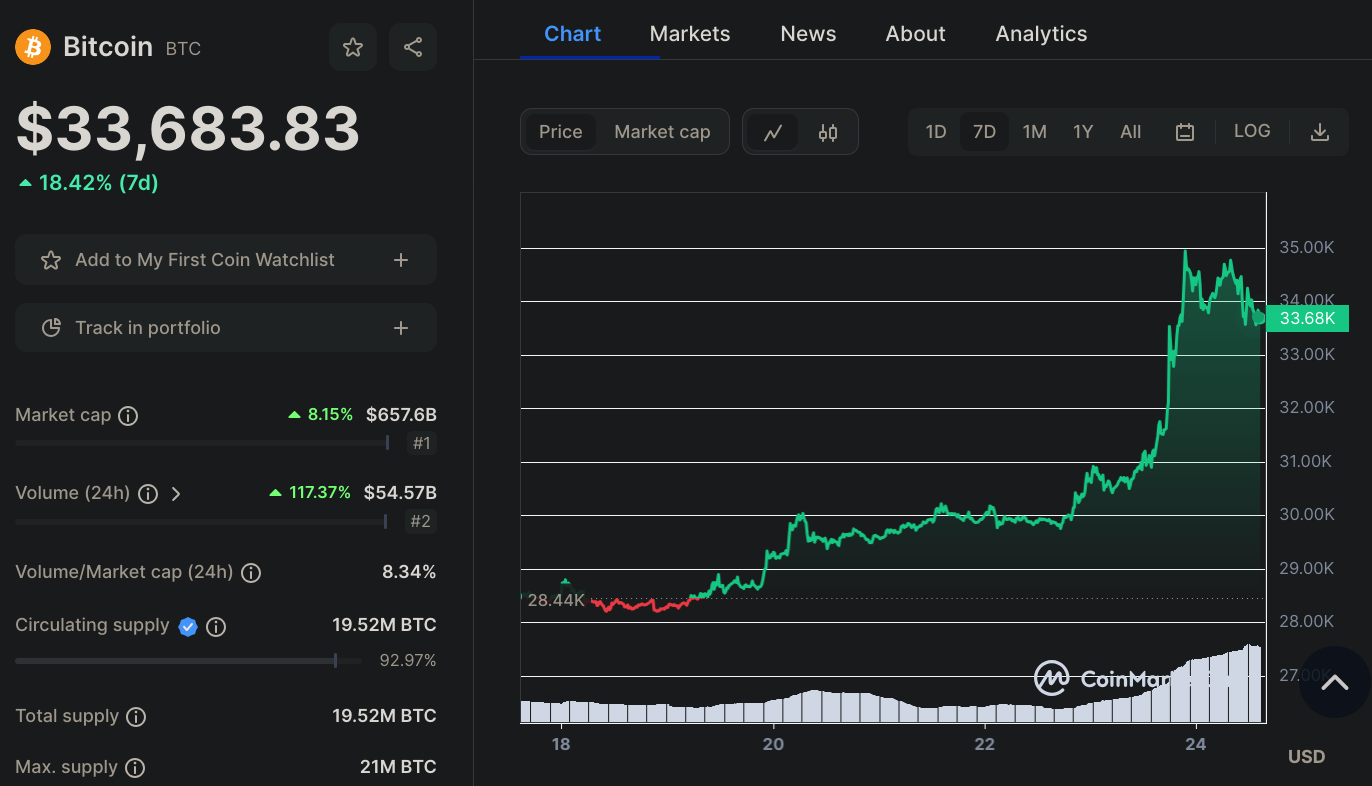Open the calendar date range picker
1372x786 pixels.
(1185, 132)
